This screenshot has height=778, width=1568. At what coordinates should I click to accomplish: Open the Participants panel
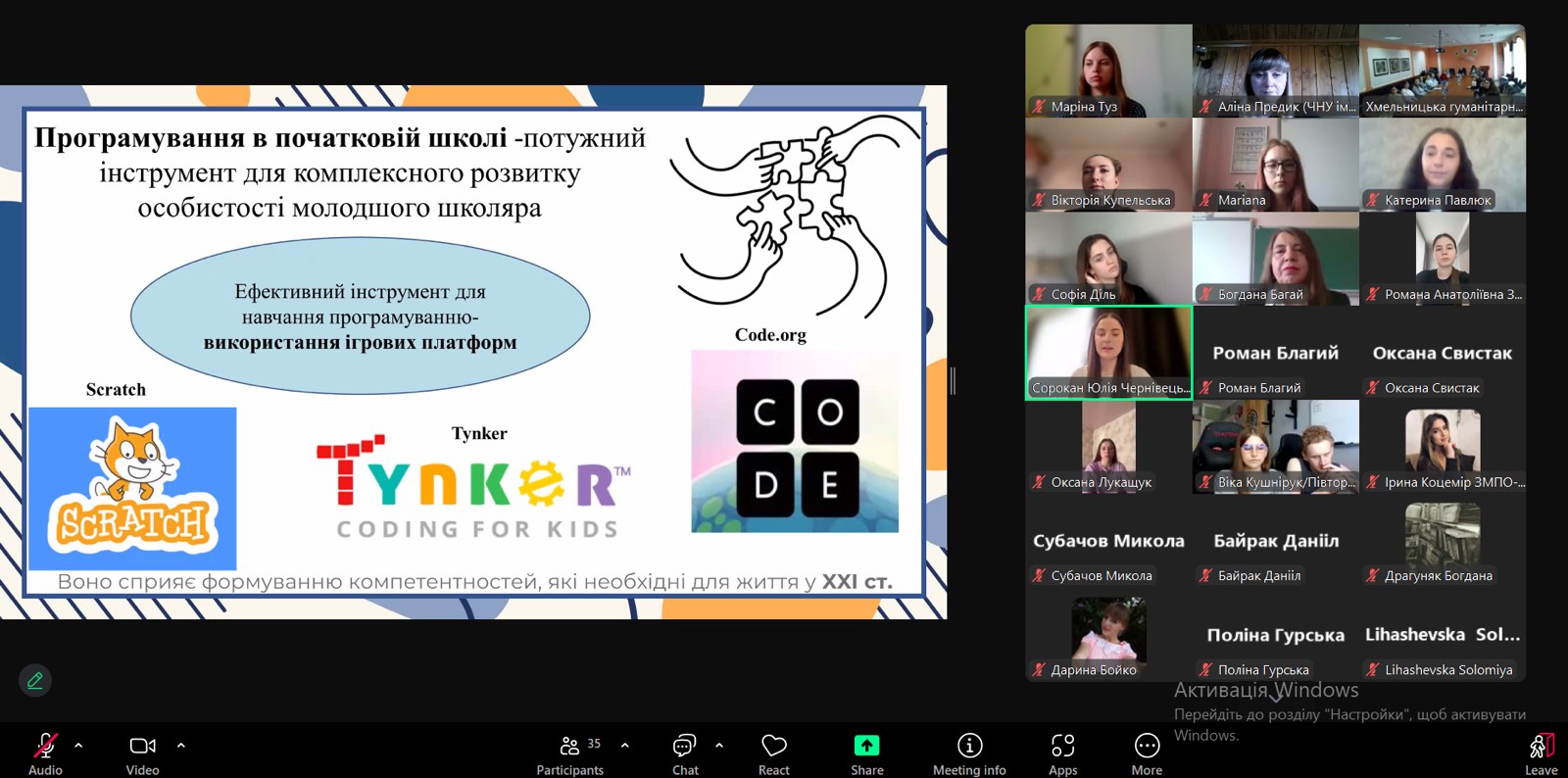click(570, 753)
